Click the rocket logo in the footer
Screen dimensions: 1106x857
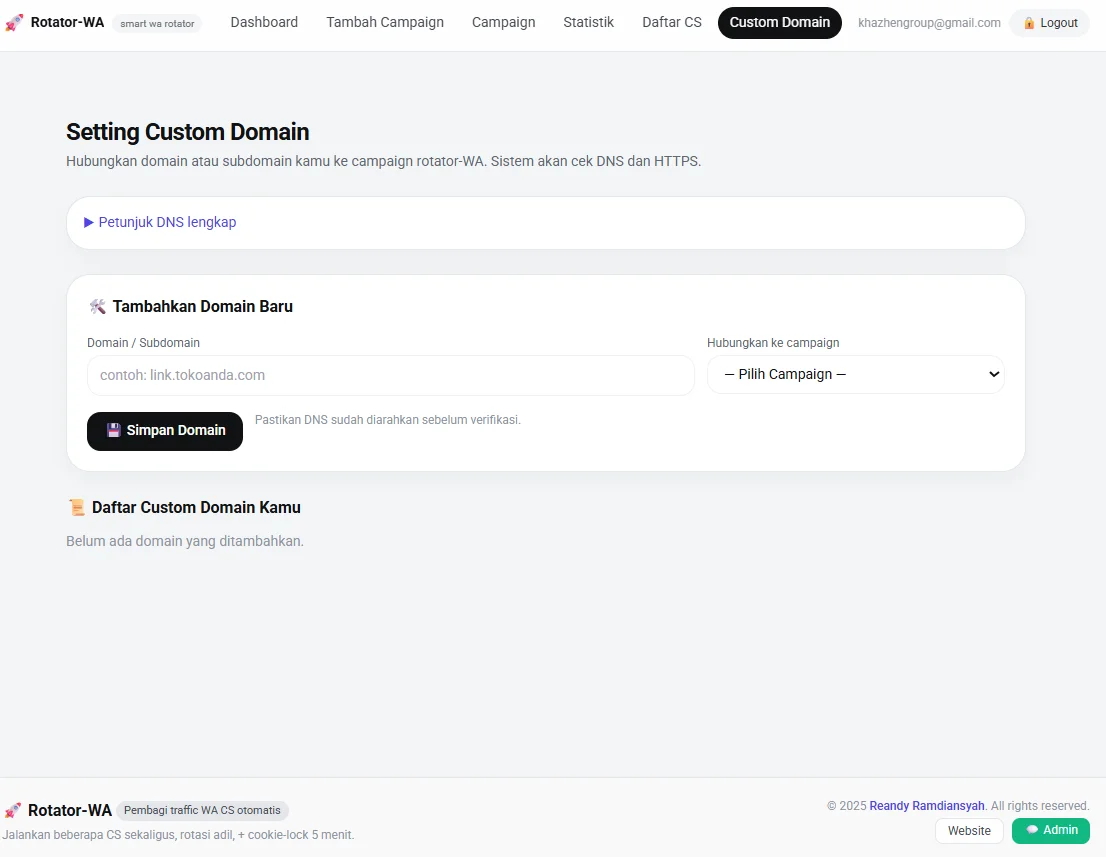(x=12, y=810)
